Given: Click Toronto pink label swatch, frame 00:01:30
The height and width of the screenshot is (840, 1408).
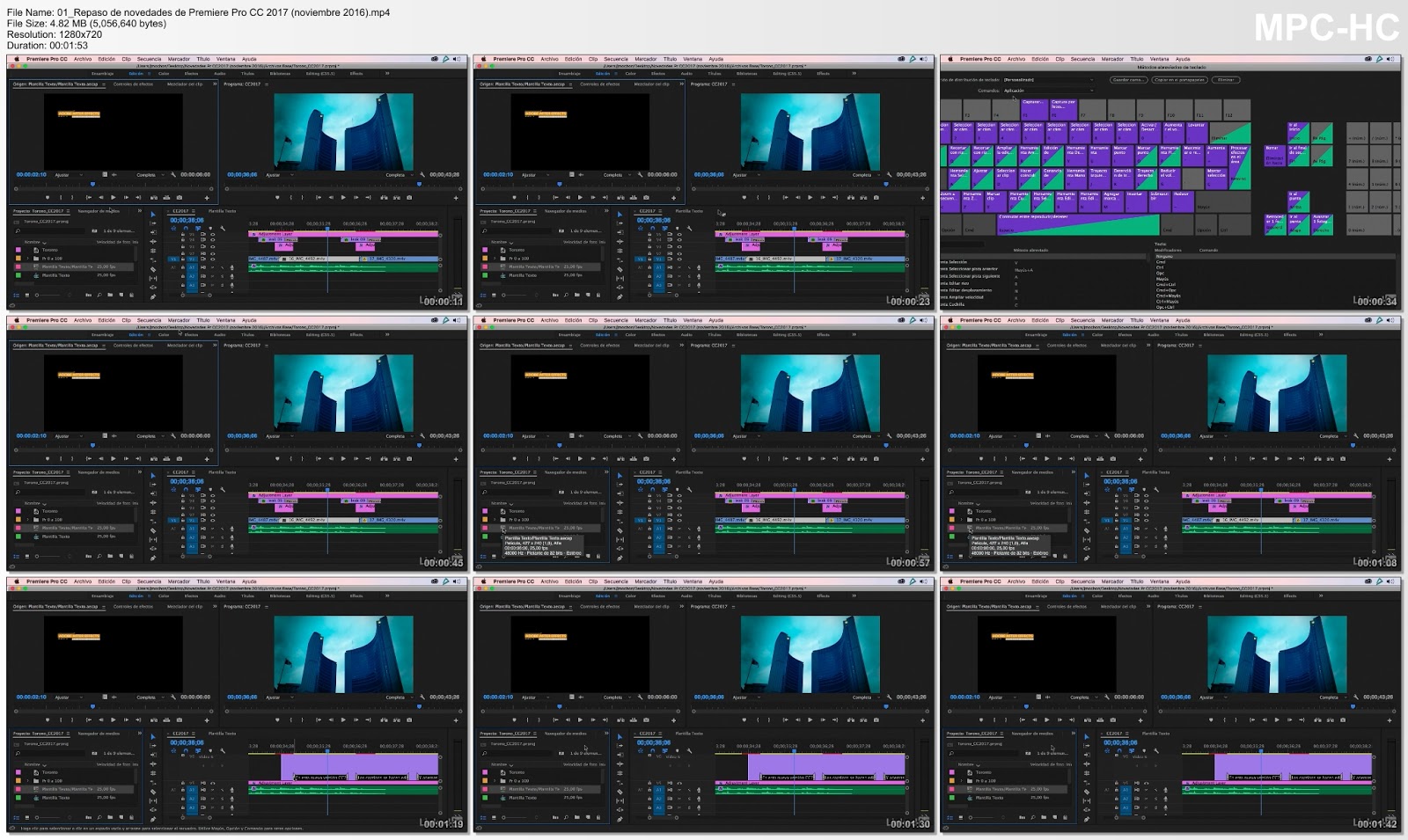Looking at the screenshot, I should click(x=485, y=772).
